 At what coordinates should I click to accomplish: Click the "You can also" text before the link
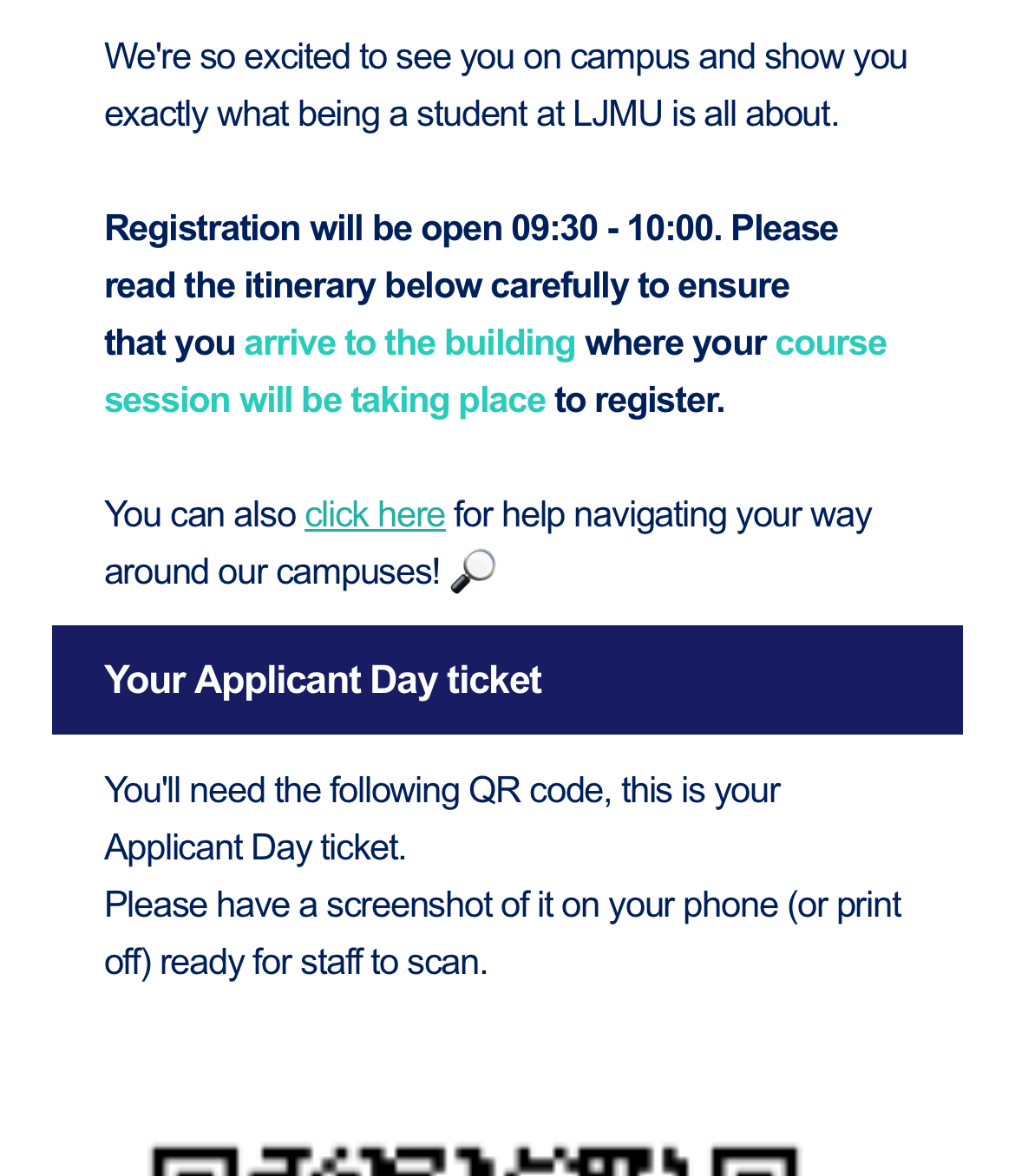pos(200,515)
